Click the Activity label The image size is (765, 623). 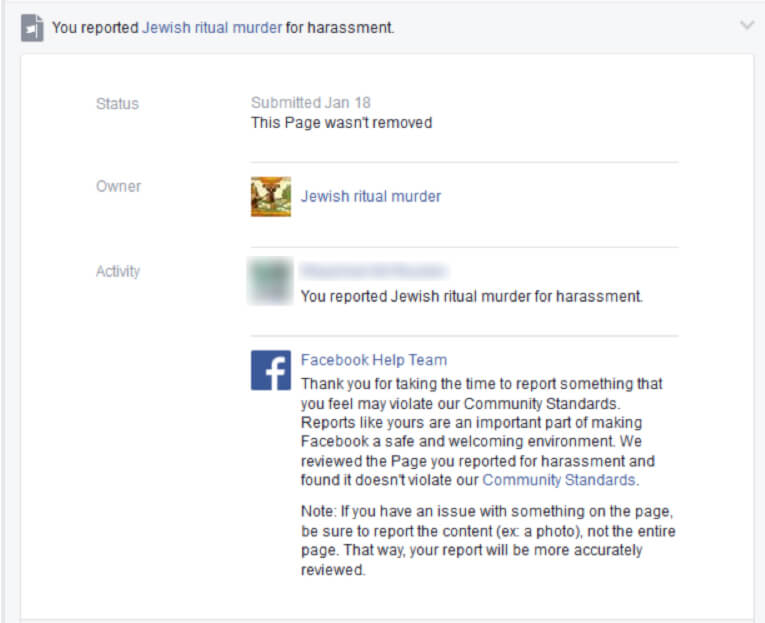(x=118, y=271)
